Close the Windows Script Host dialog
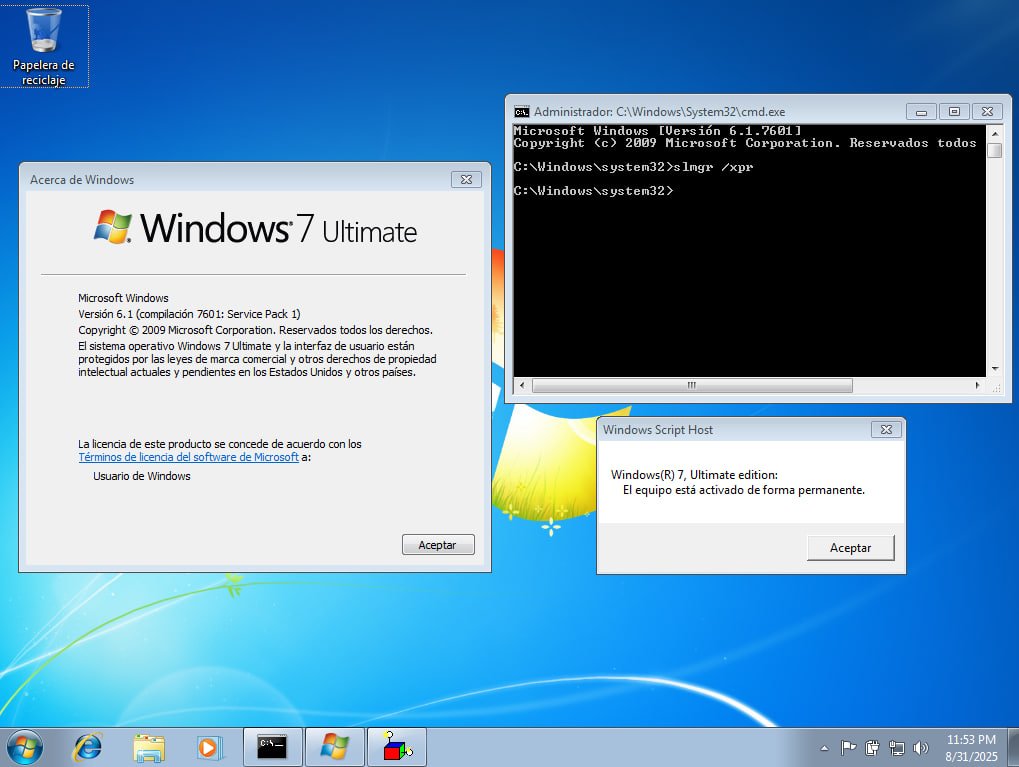The width and height of the screenshot is (1019, 767). pyautogui.click(x=885, y=430)
